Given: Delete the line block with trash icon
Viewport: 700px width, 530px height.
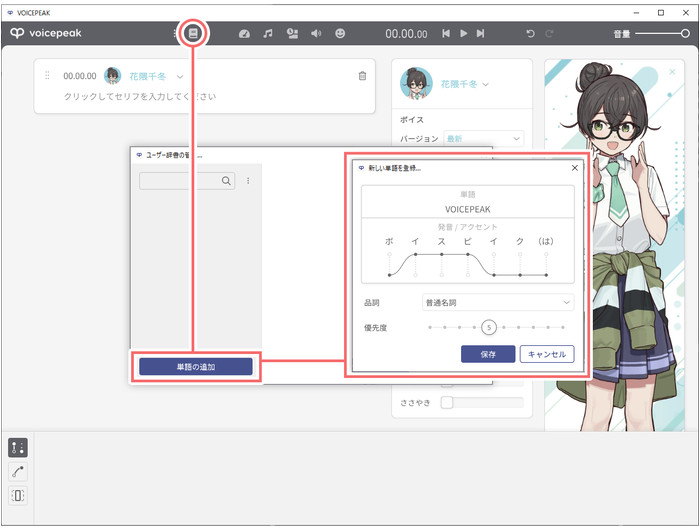Looking at the screenshot, I should pos(362,76).
